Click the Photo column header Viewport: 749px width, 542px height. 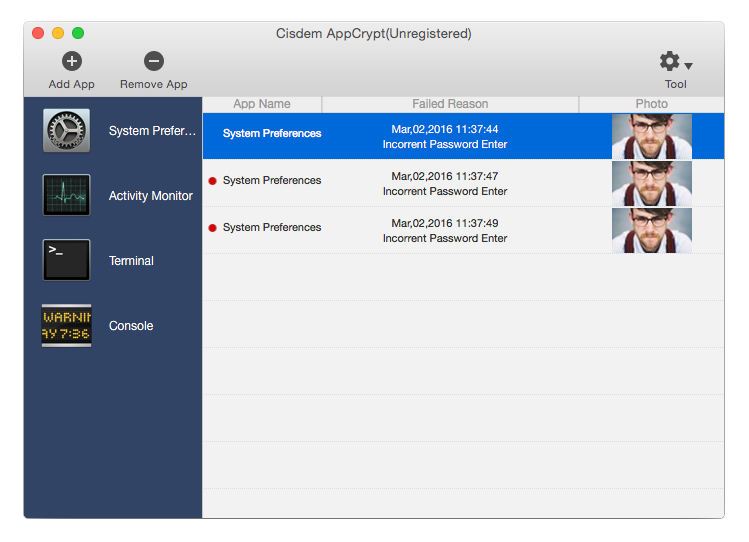point(652,104)
